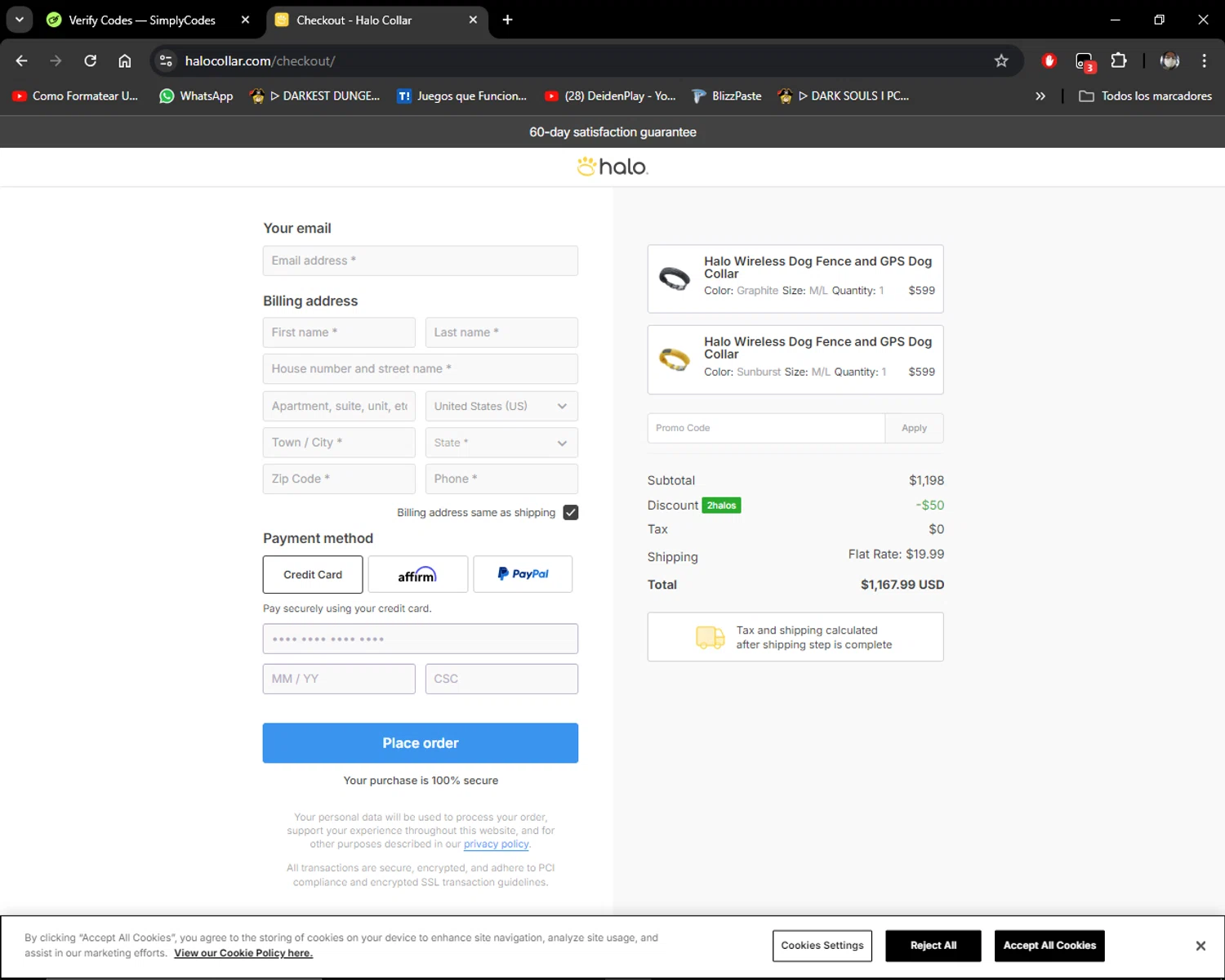Click the Halo logo
1225x980 pixels.
click(612, 167)
